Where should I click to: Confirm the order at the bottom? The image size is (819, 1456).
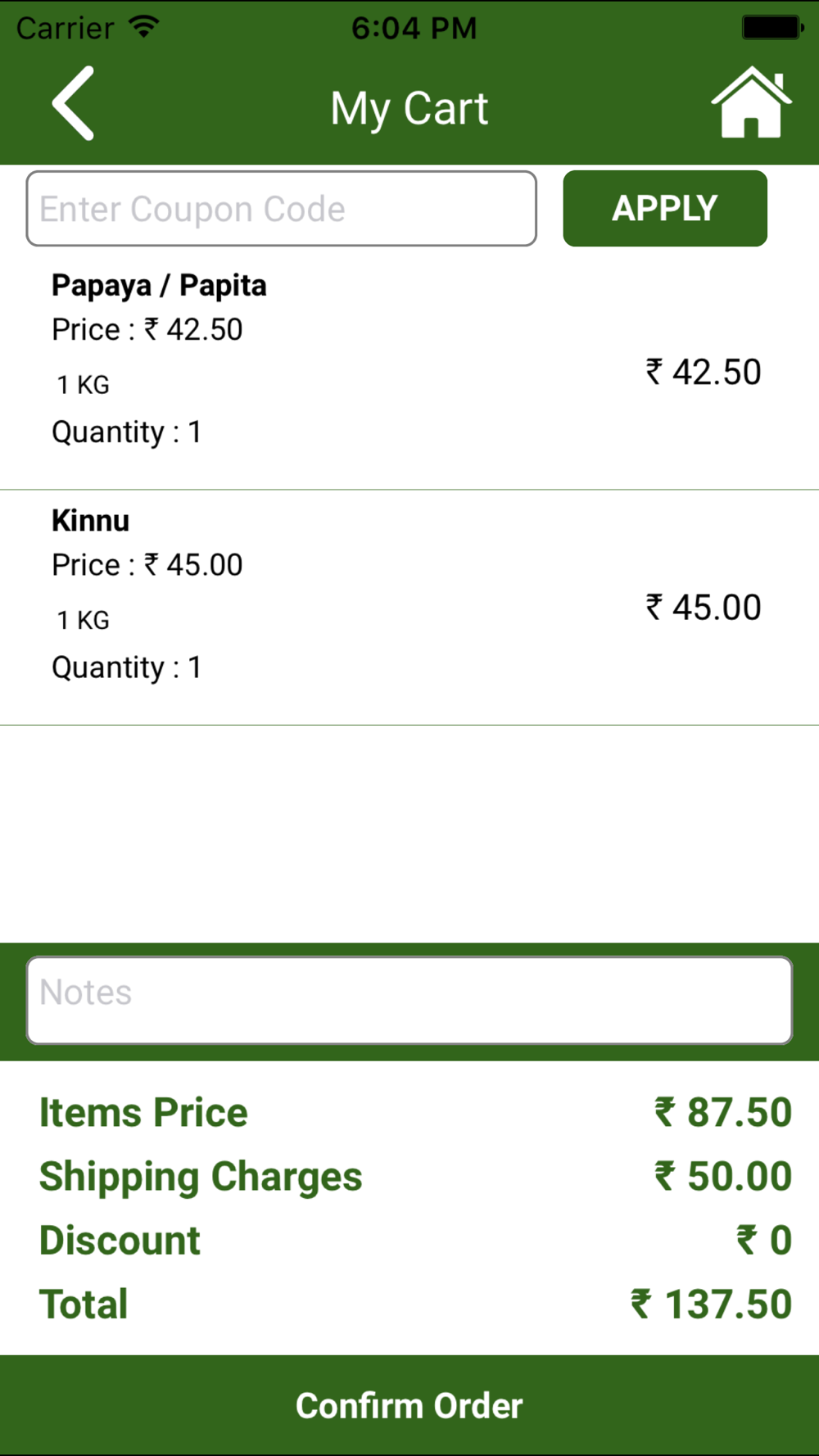pos(409,1405)
